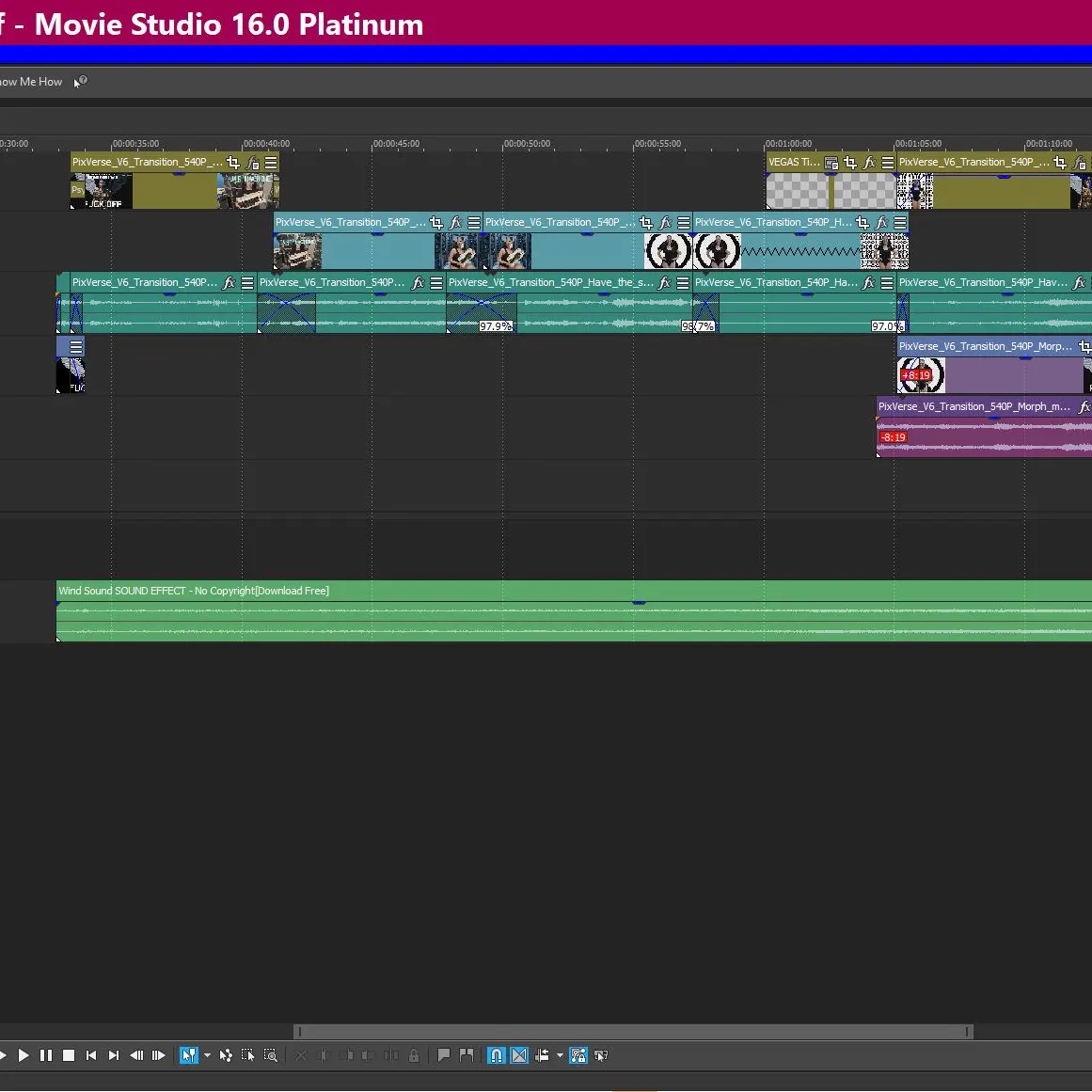Click the red -8:19 offset on purple audio clip
The image size is (1092, 1092).
tap(893, 437)
